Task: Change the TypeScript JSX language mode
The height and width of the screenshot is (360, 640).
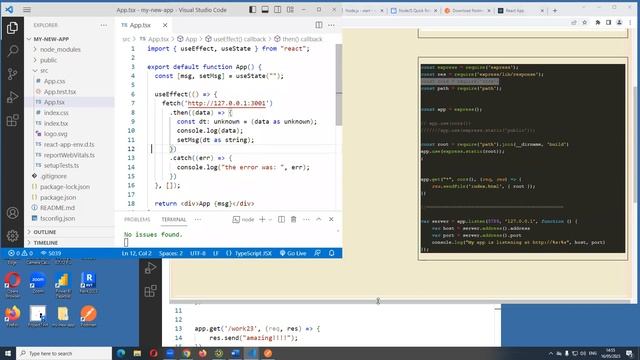Action: pos(253,253)
